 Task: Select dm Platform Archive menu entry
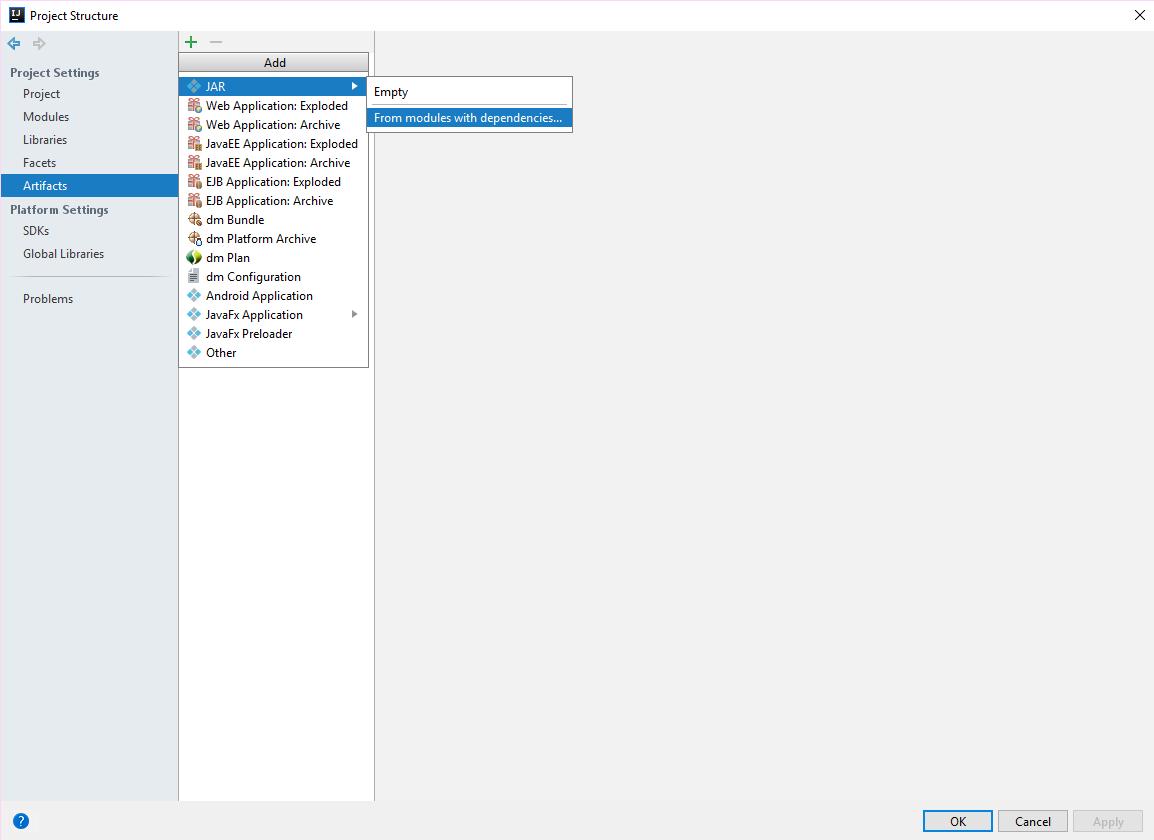click(x=273, y=239)
